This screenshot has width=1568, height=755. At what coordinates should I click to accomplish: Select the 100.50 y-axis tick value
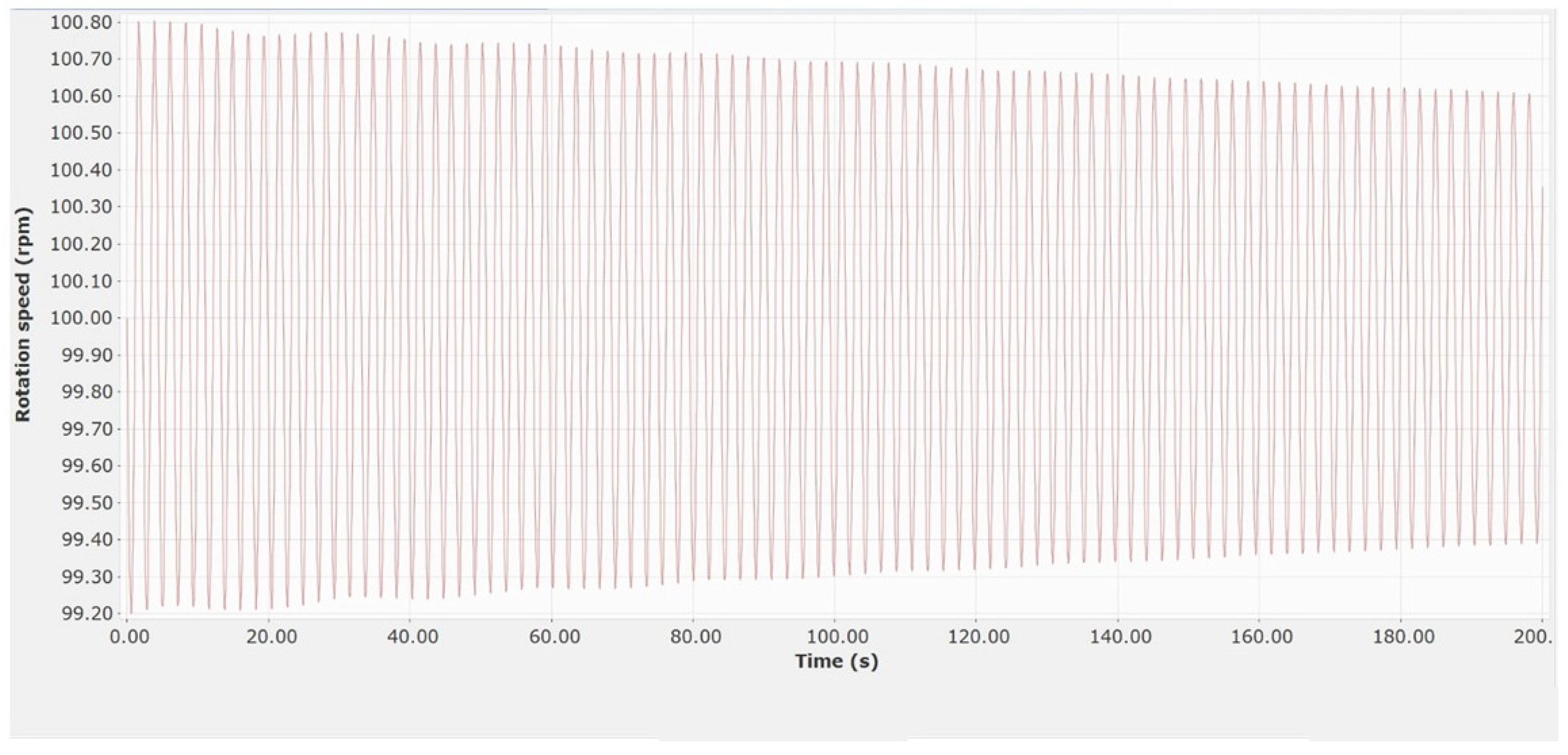click(81, 133)
